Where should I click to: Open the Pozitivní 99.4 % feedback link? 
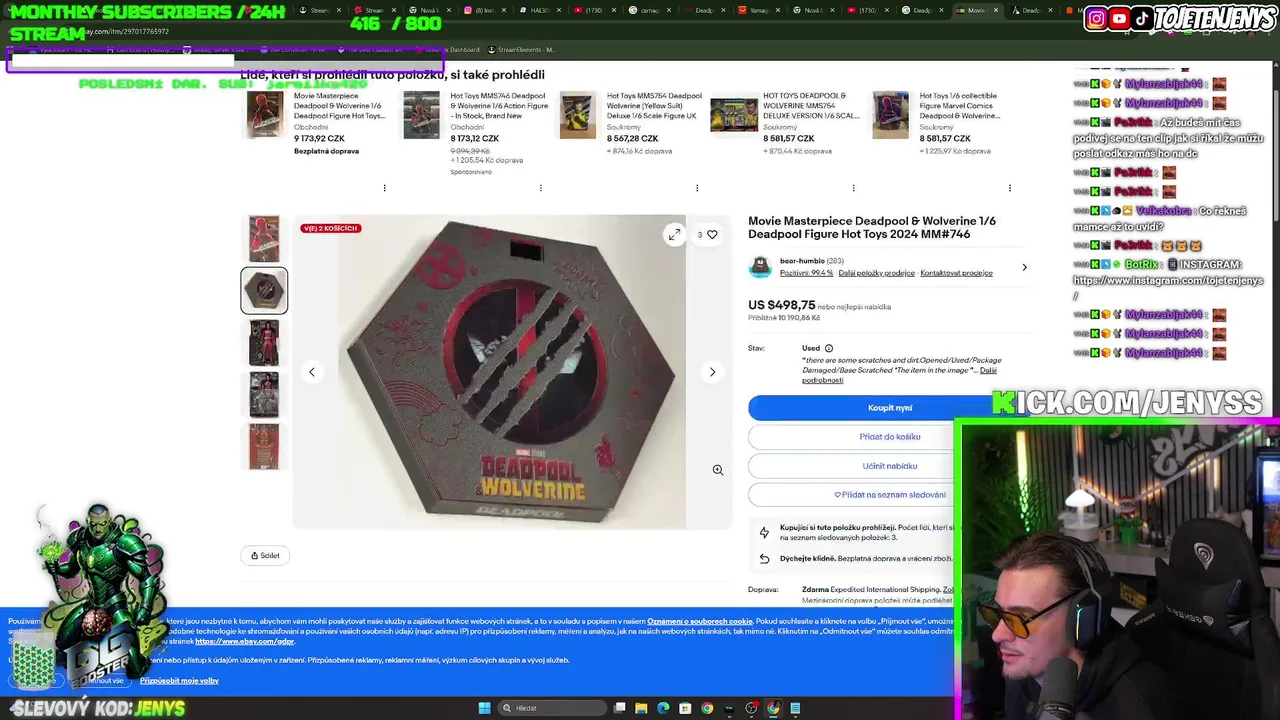pyautogui.click(x=806, y=273)
